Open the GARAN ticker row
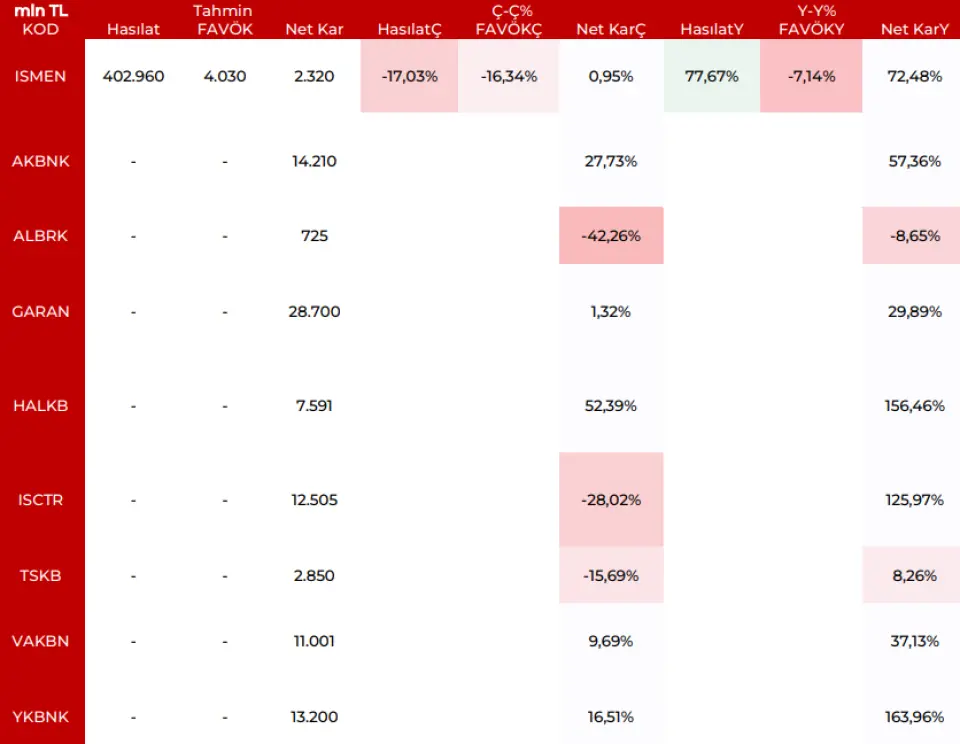 click(41, 311)
